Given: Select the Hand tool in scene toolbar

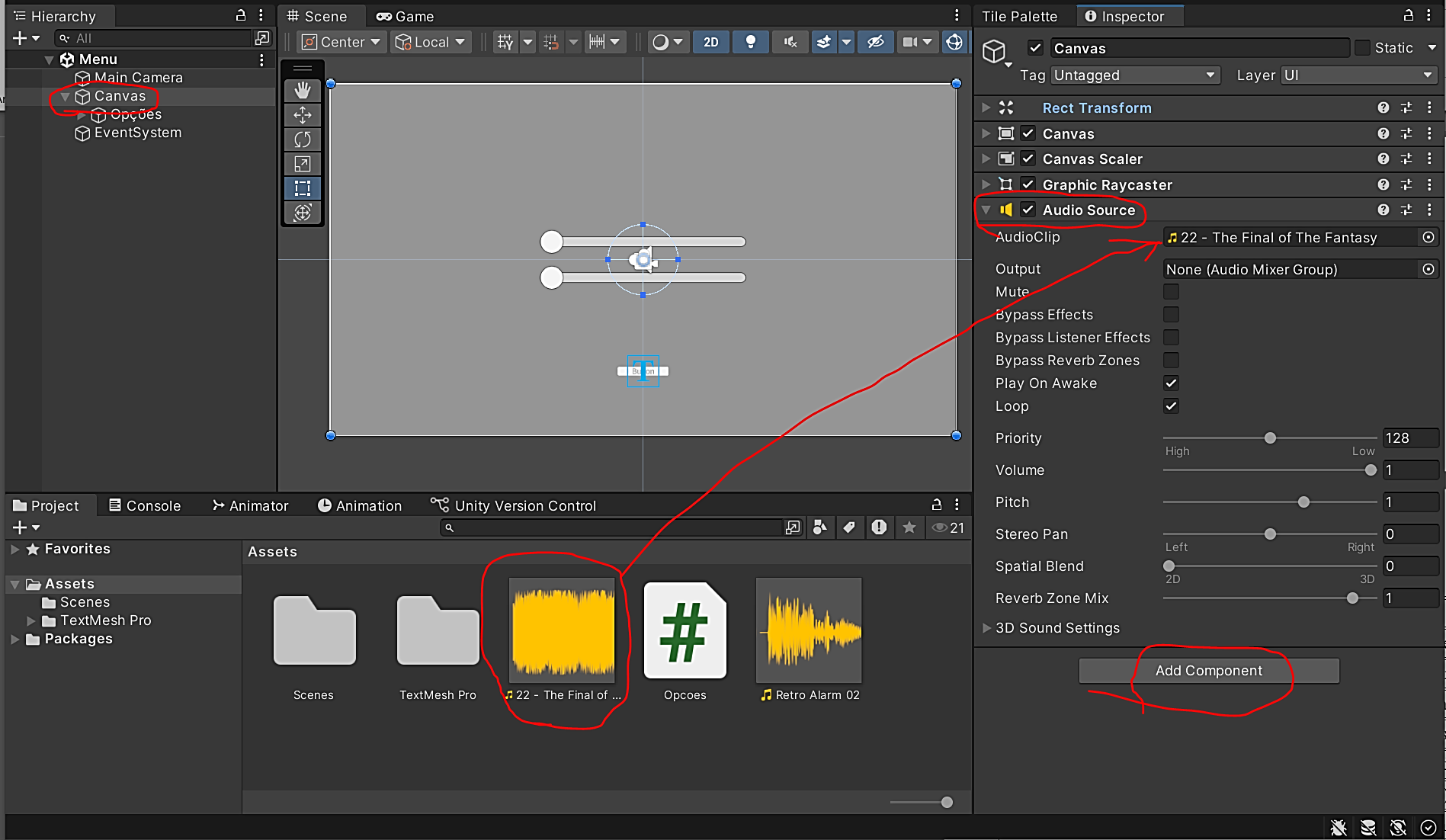Looking at the screenshot, I should click(303, 91).
